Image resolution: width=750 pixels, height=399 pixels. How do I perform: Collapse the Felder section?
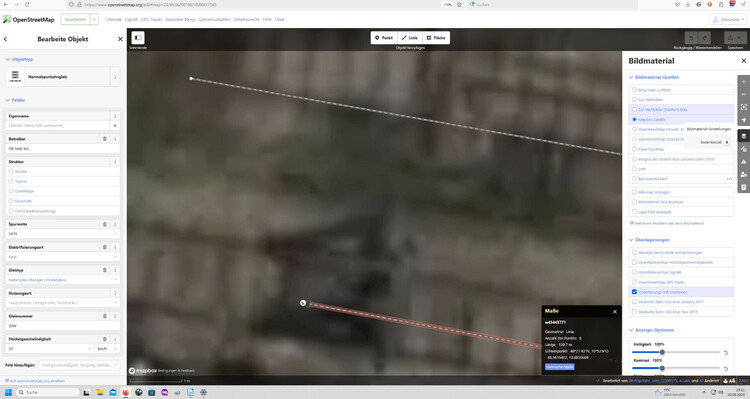tap(15, 100)
